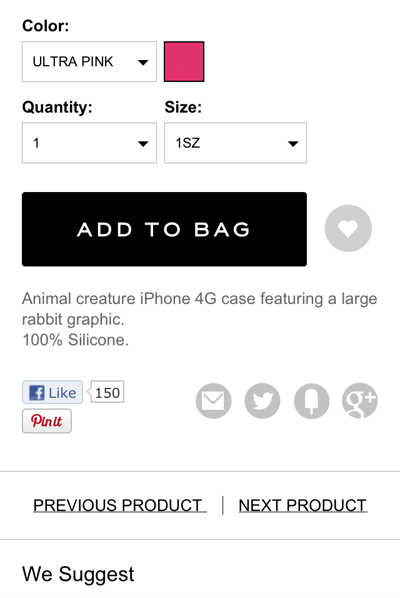Screen dimensions: 400x598
Task: Share product on Twitter bird icon
Action: click(262, 401)
